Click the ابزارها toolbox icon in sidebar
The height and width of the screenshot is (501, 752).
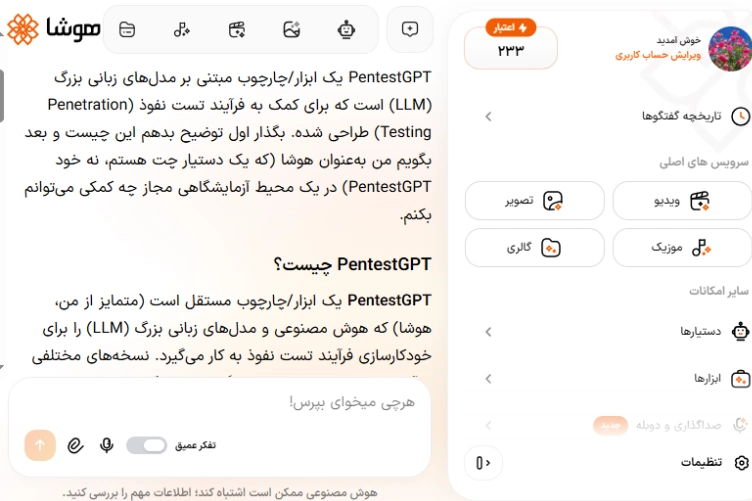point(740,379)
